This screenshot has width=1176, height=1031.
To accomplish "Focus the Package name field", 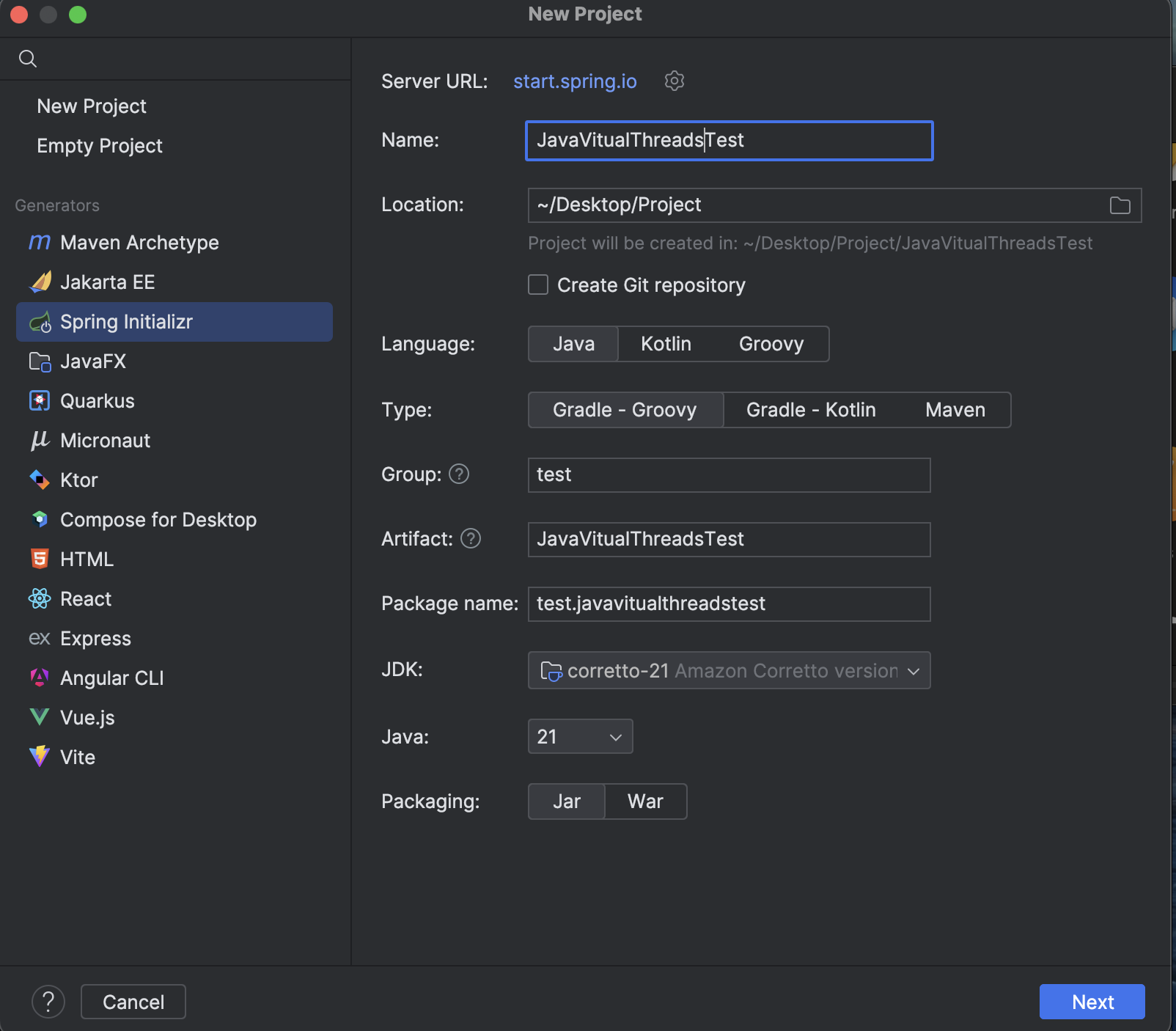I will (x=730, y=604).
